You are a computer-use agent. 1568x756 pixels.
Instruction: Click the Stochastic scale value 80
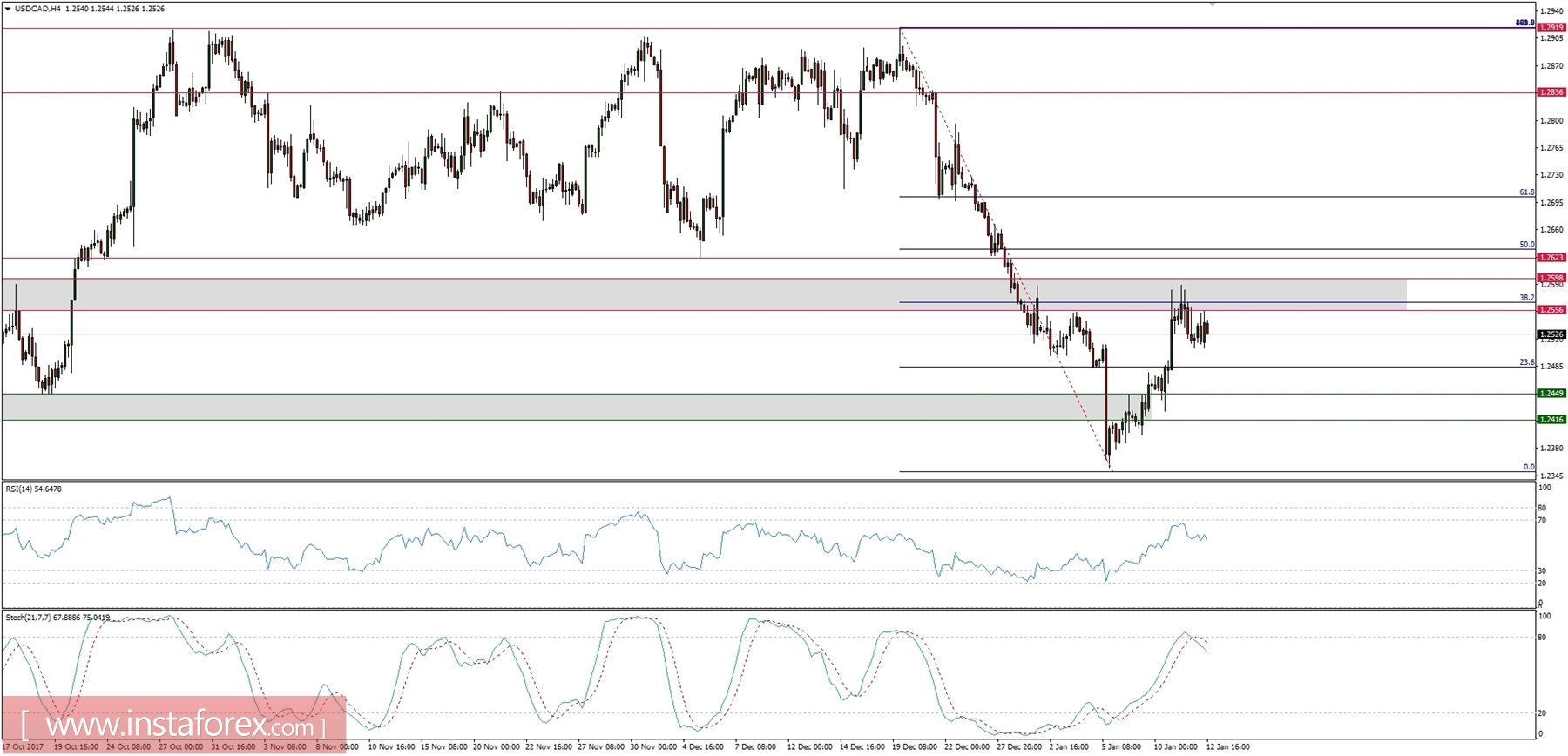1542,638
